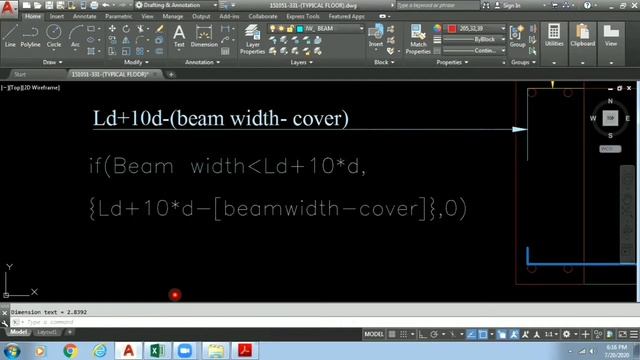This screenshot has width=640, height=360.
Task: Expand the Modify panel
Action: click(x=136, y=62)
